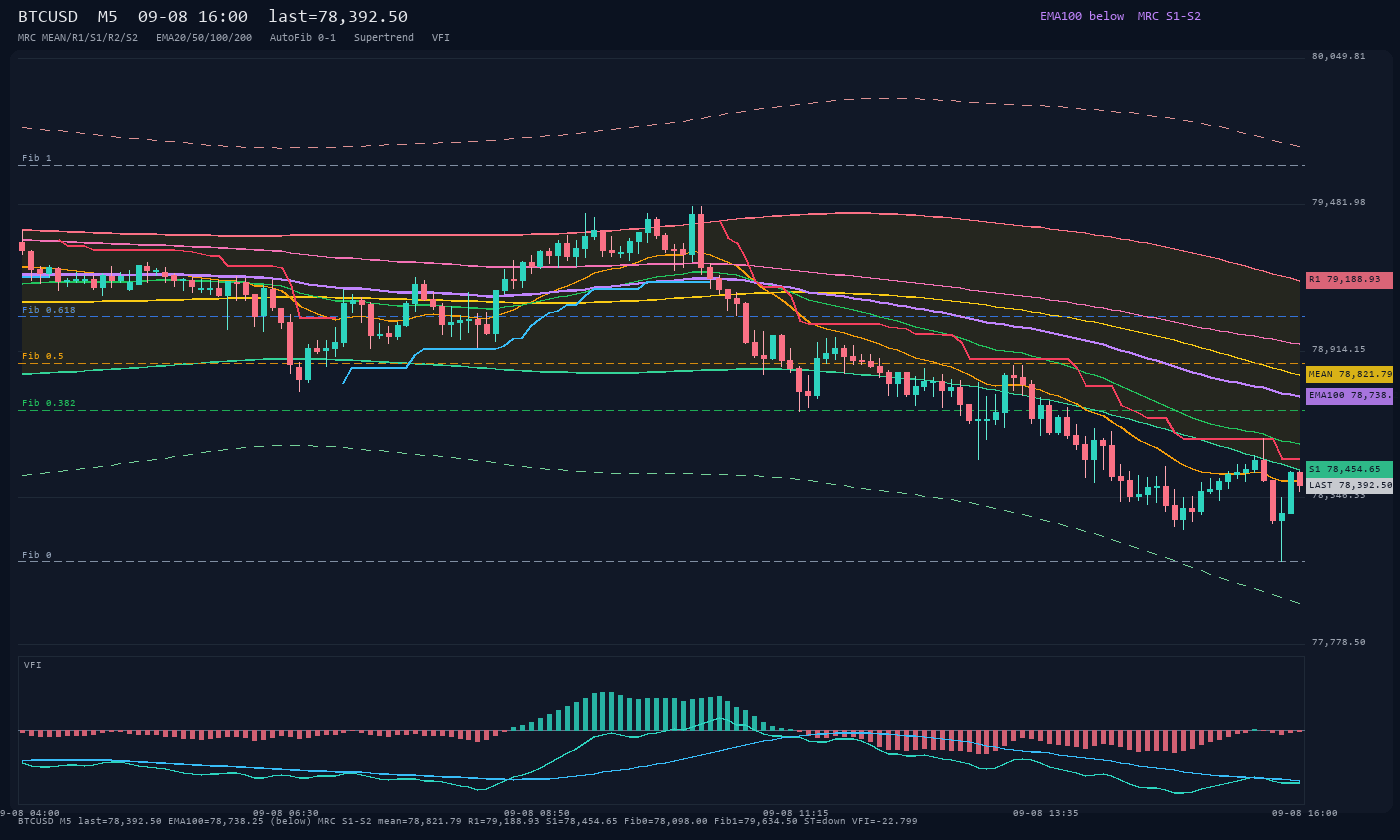1400x840 pixels.
Task: Click the title text "last=78,392.50" above the chart
Action: point(338,17)
